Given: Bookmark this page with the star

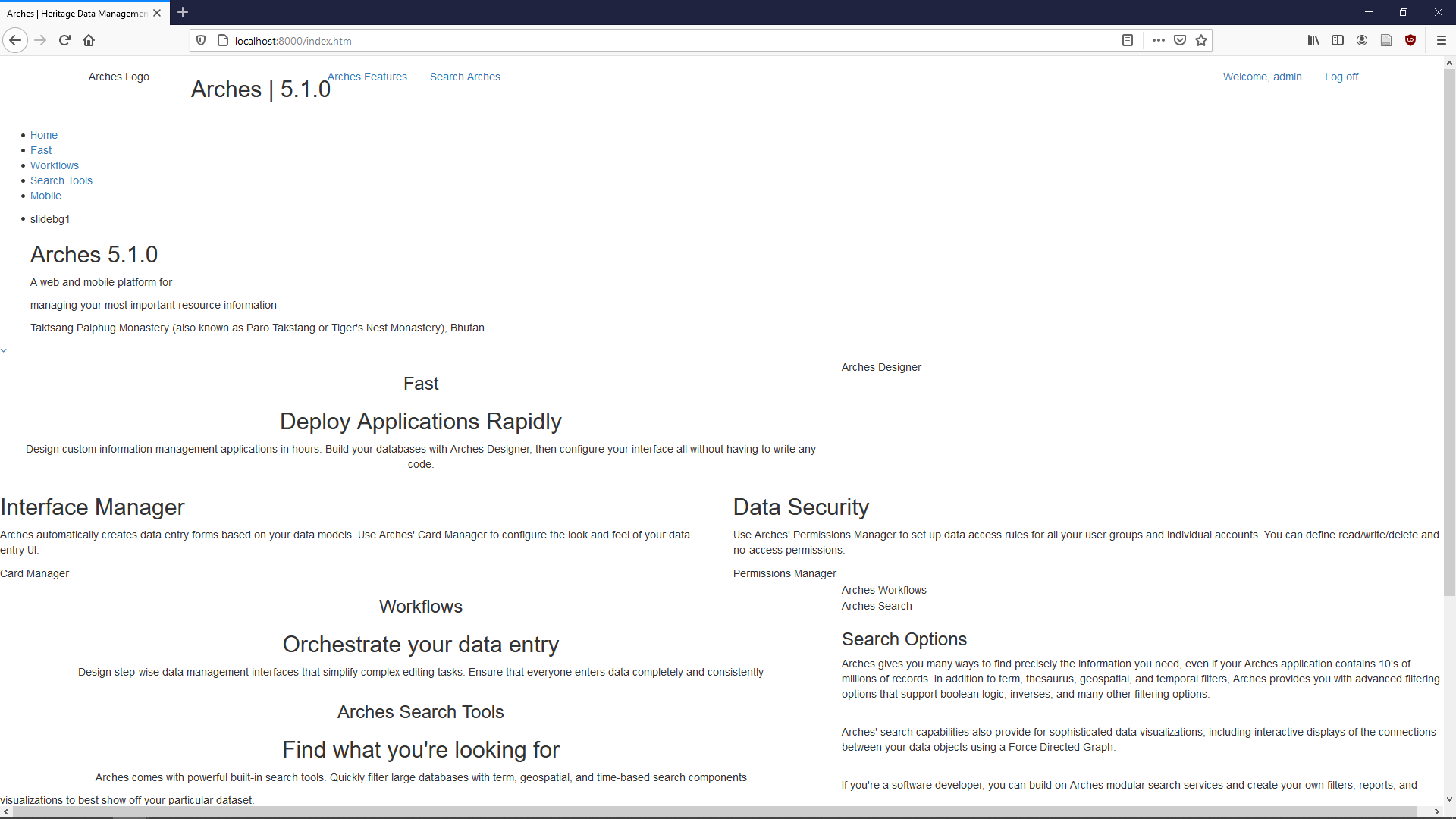Looking at the screenshot, I should (1201, 40).
